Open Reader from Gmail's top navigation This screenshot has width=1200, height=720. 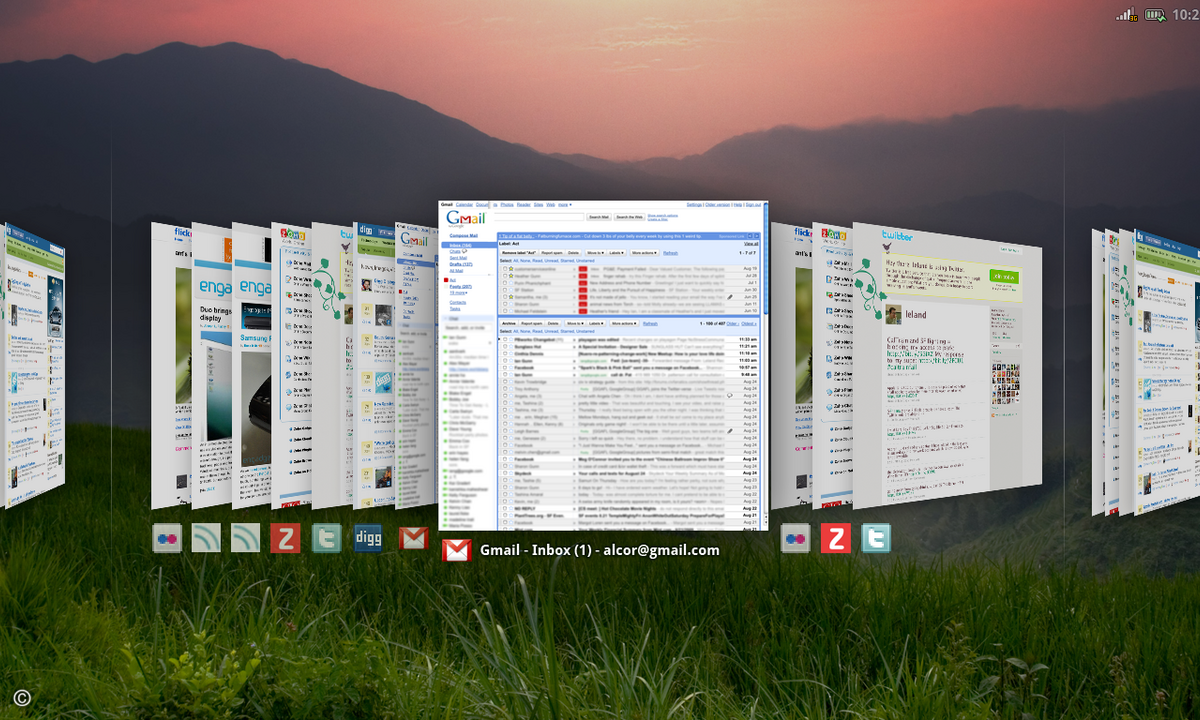click(x=523, y=205)
